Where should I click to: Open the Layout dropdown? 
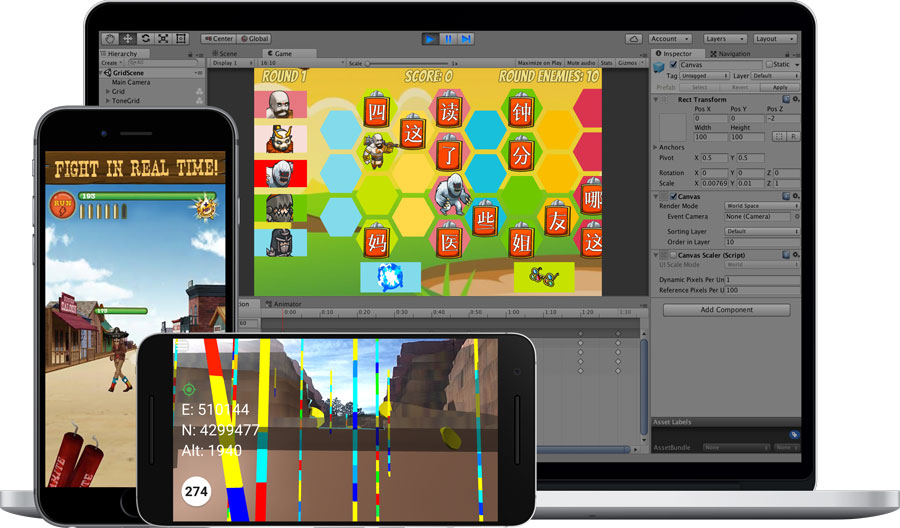775,39
